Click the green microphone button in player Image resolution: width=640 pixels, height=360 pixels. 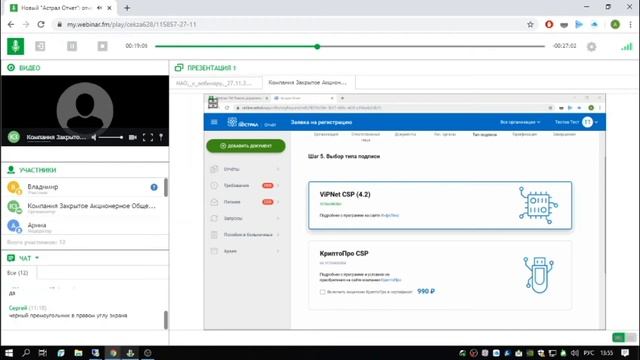pyautogui.click(x=16, y=46)
